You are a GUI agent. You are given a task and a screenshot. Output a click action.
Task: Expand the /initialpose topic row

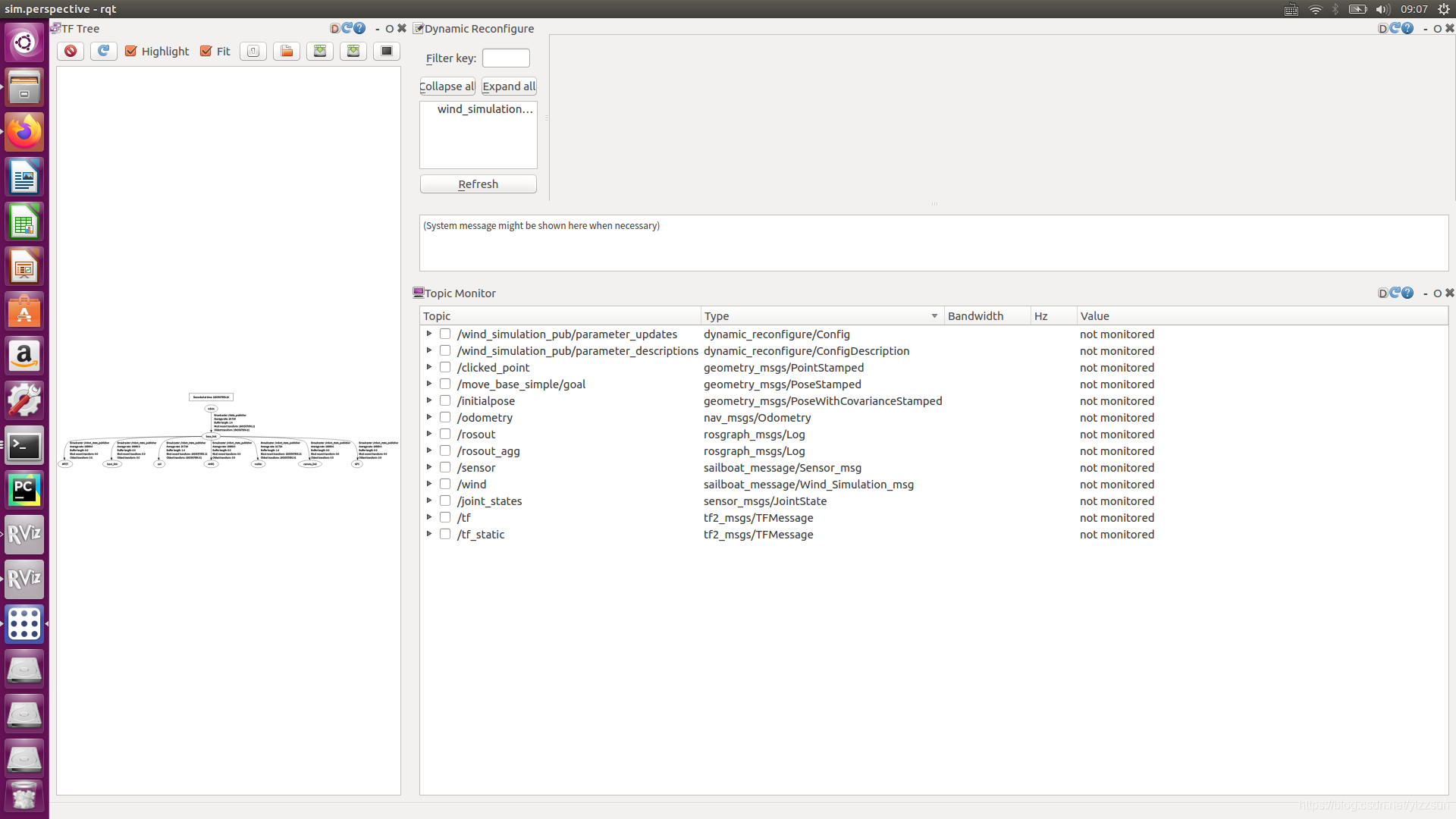(429, 400)
